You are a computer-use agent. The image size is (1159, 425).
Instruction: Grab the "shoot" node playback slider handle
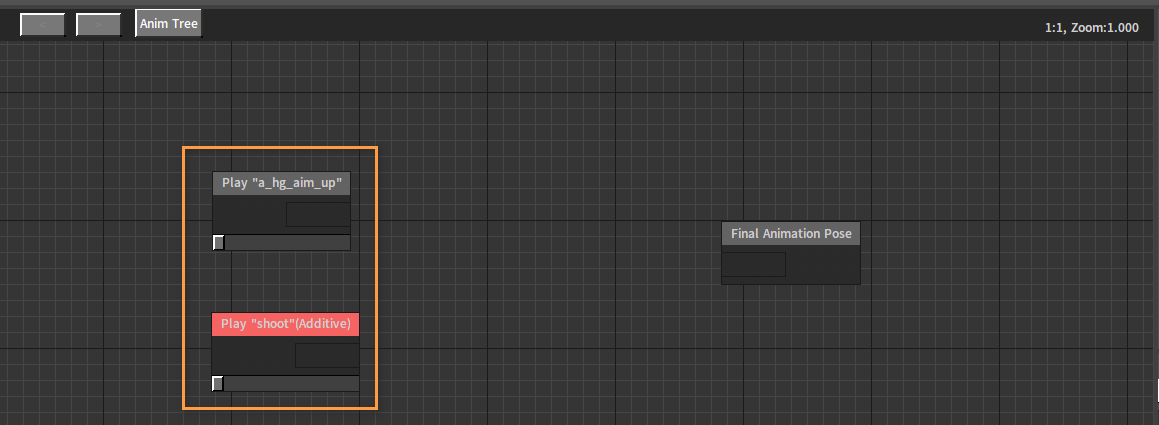[x=217, y=384]
